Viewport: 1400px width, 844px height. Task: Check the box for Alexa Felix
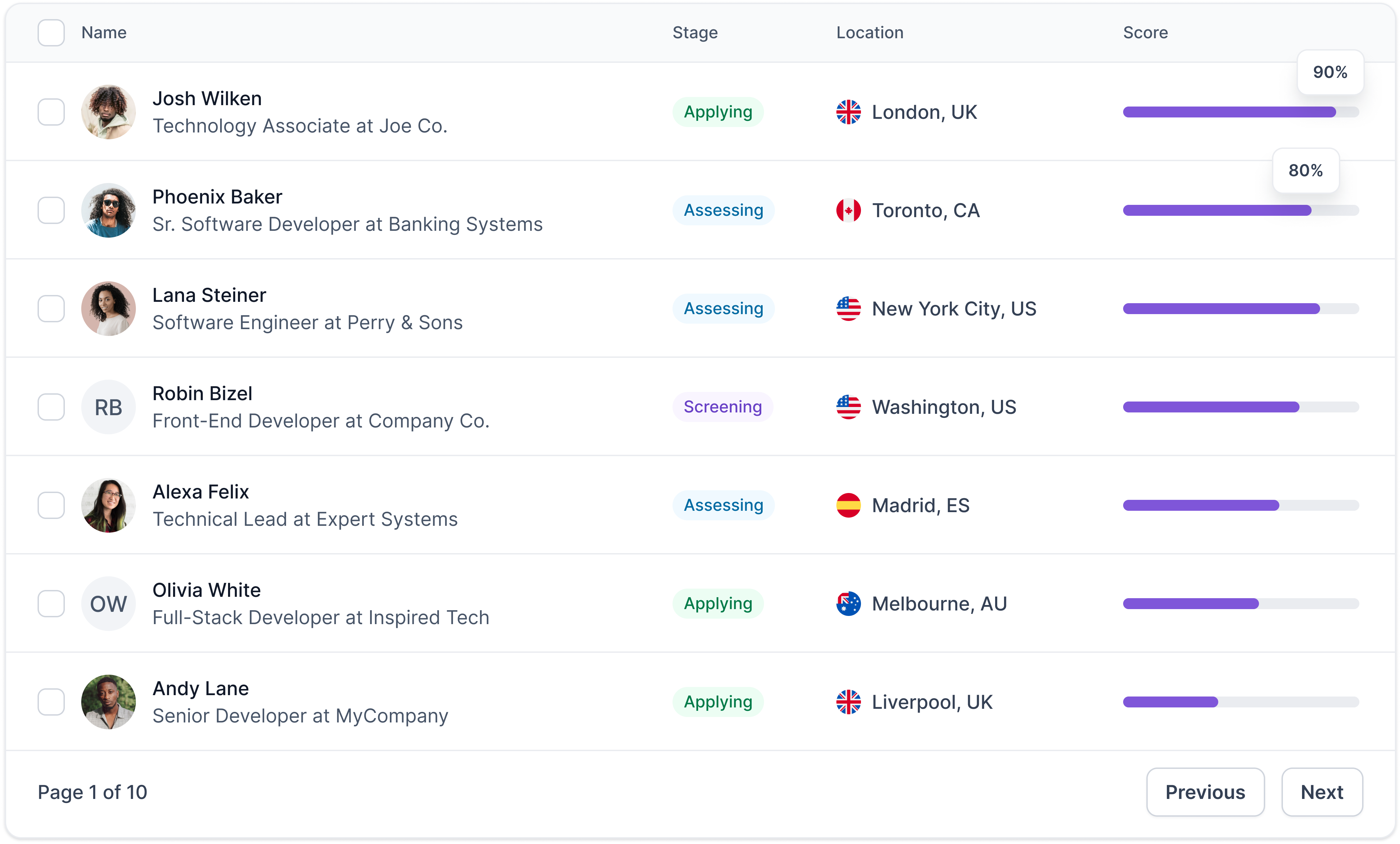coord(51,505)
